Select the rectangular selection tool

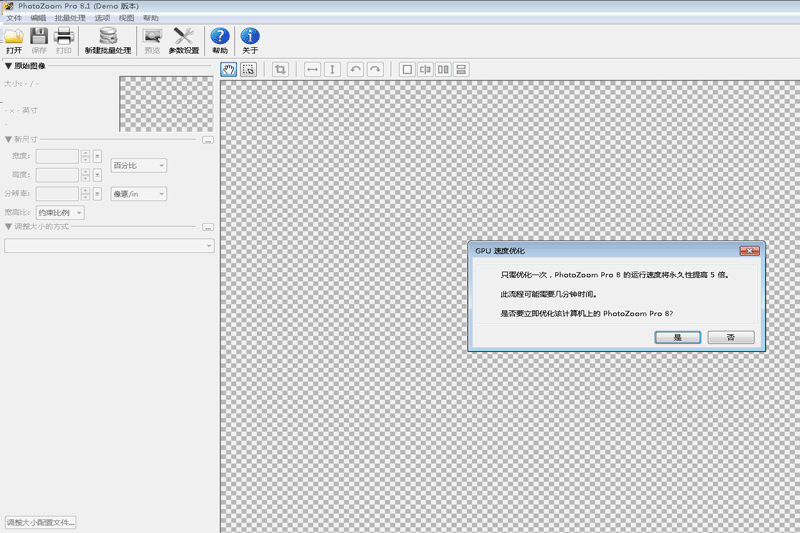[x=248, y=69]
